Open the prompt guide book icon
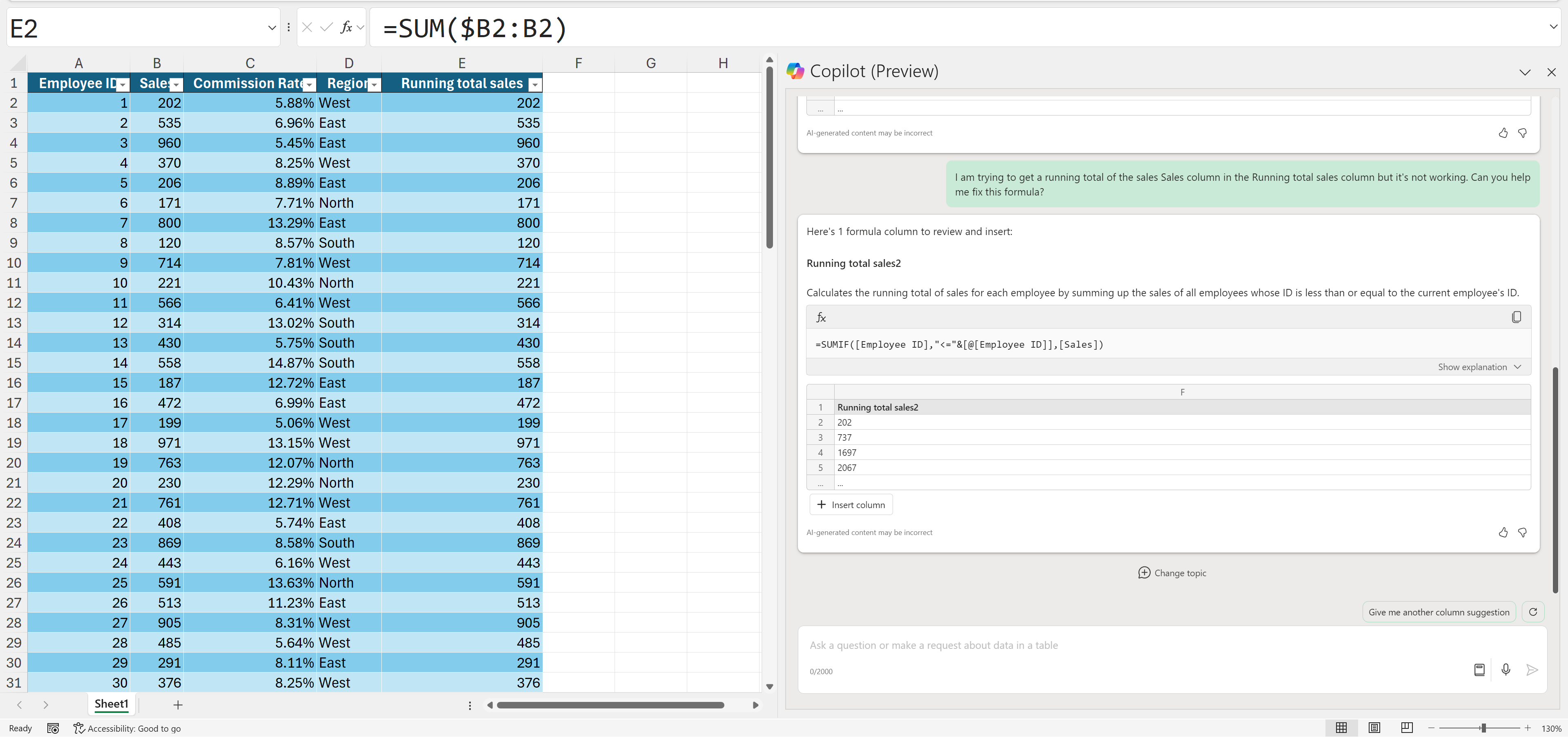This screenshot has height=737, width=1568. point(1479,670)
